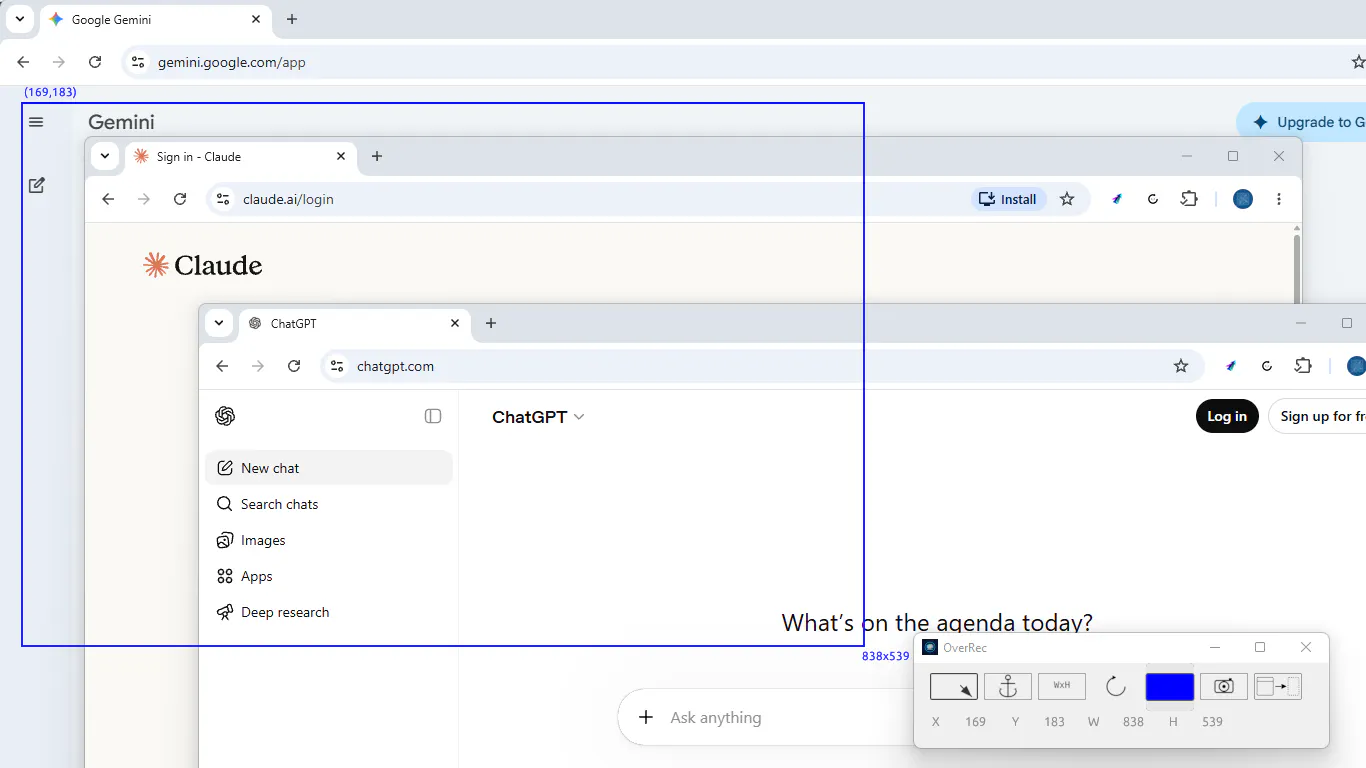This screenshot has height=768, width=1366.
Task: Click the Claude logo on login page
Action: [203, 265]
